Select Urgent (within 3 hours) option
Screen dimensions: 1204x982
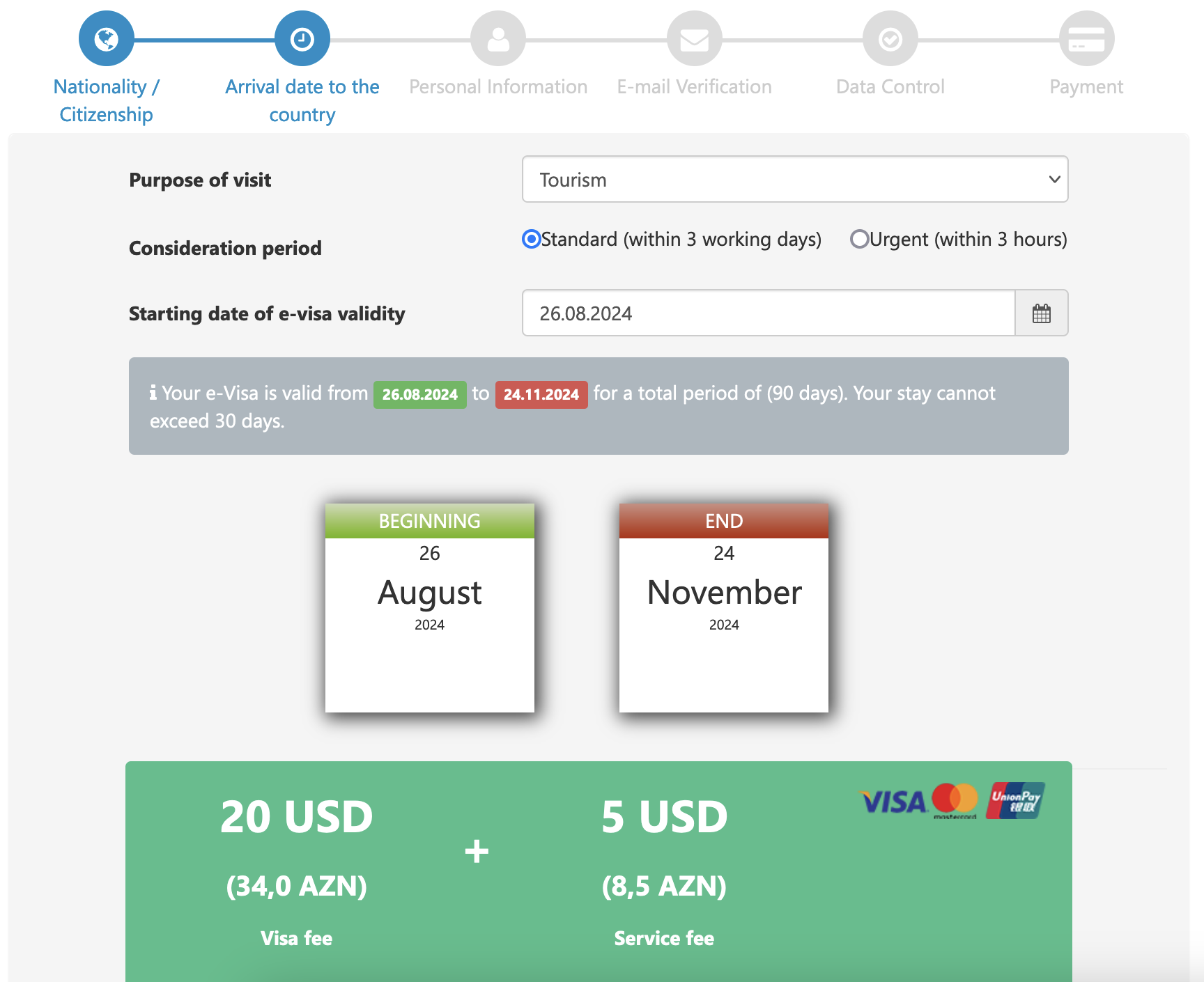coord(860,240)
